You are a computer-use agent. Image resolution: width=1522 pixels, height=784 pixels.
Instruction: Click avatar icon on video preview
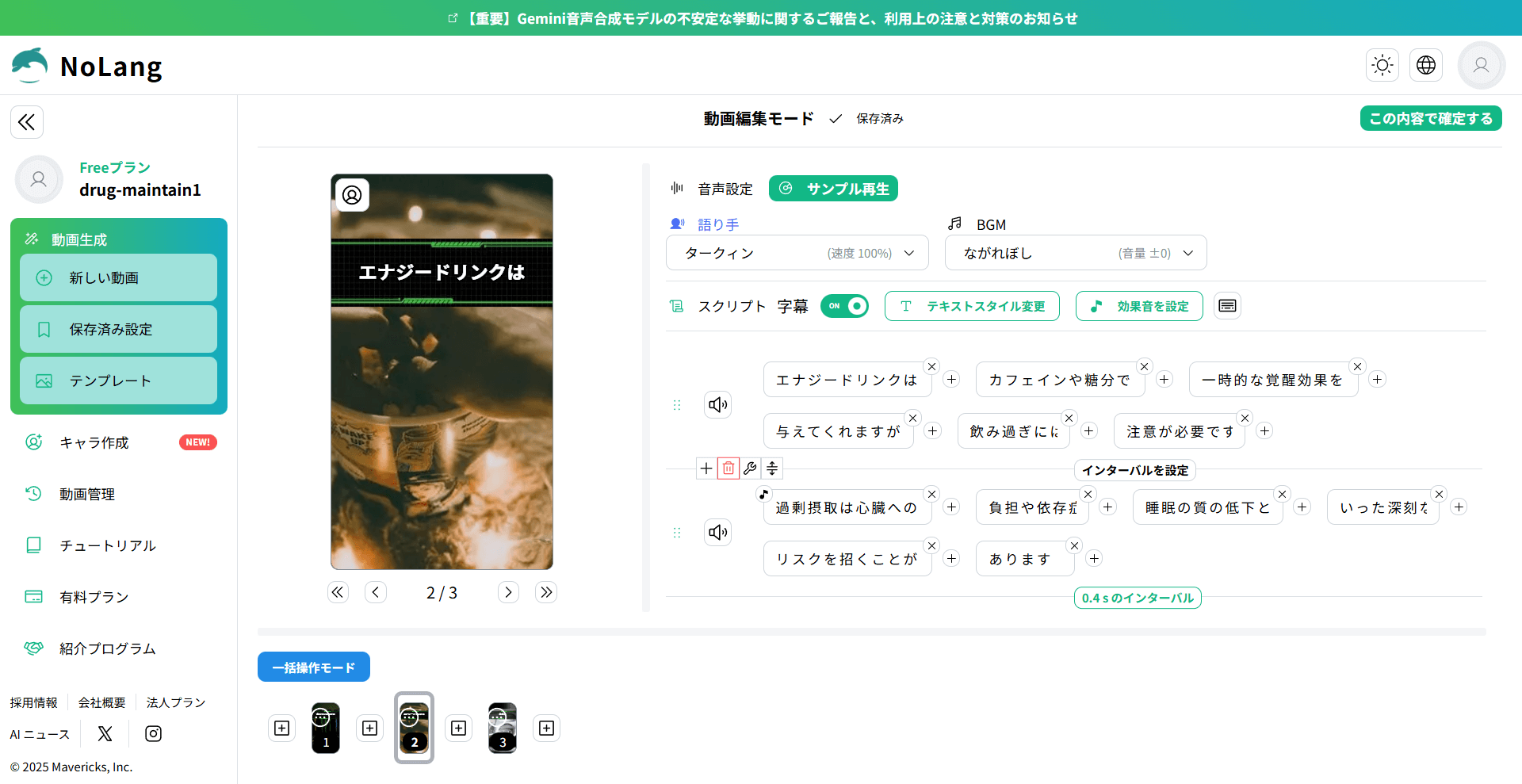[x=352, y=195]
